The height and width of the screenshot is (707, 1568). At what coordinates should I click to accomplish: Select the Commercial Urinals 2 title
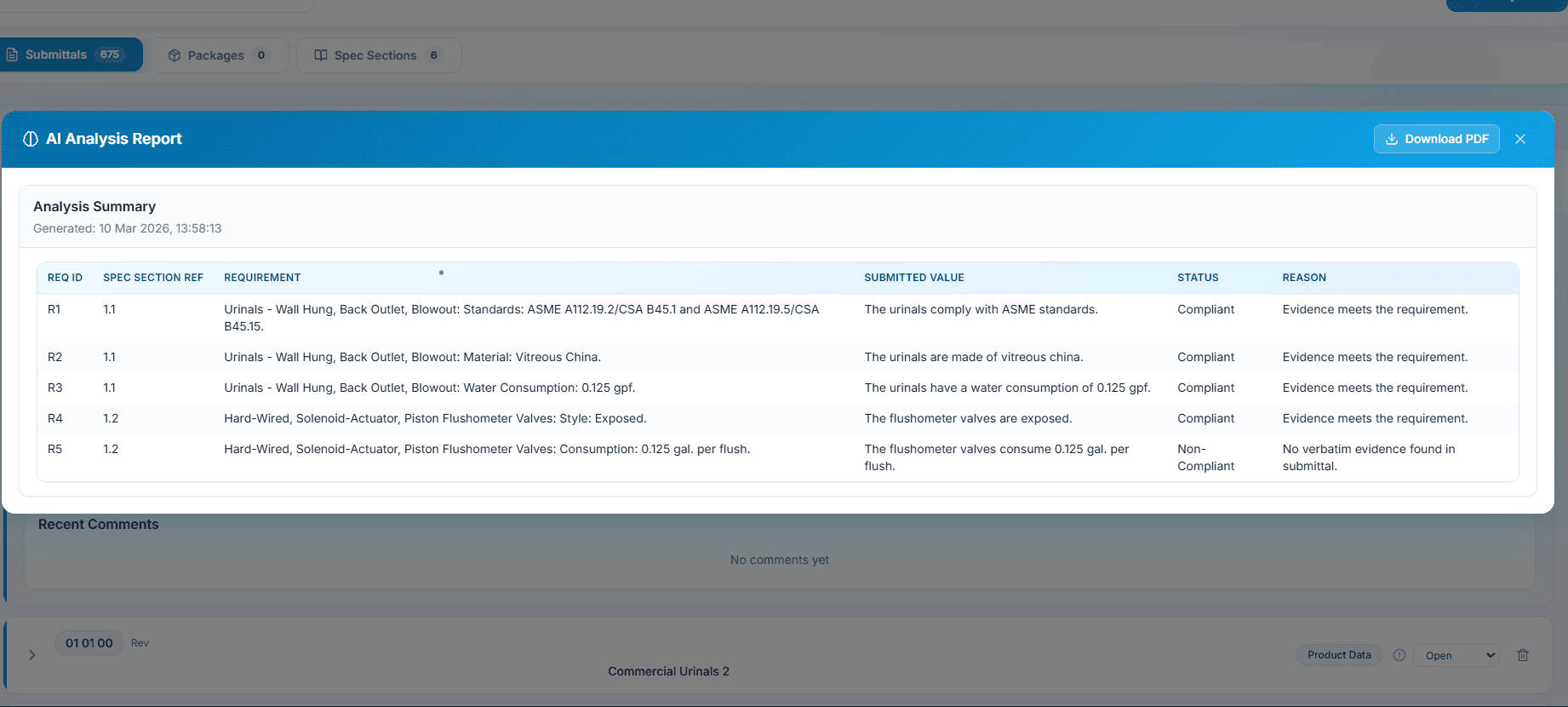668,671
